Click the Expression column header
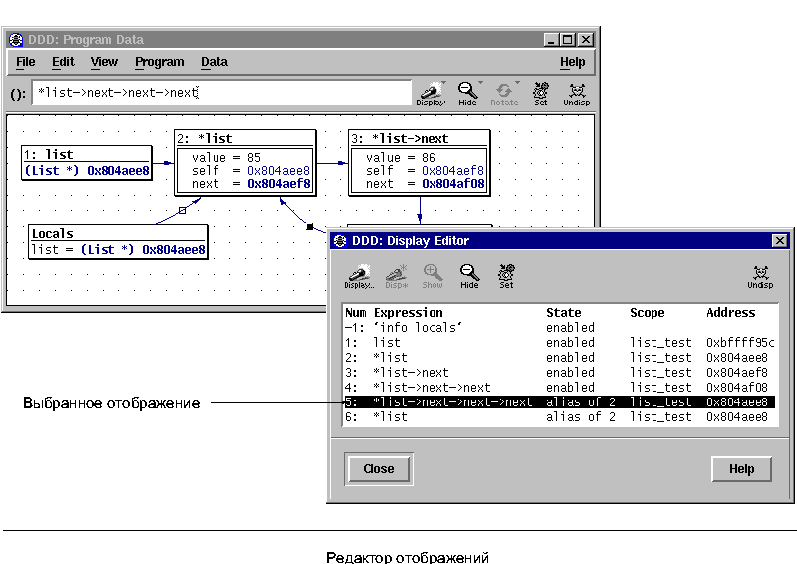The height and width of the screenshot is (564, 797). 408,312
